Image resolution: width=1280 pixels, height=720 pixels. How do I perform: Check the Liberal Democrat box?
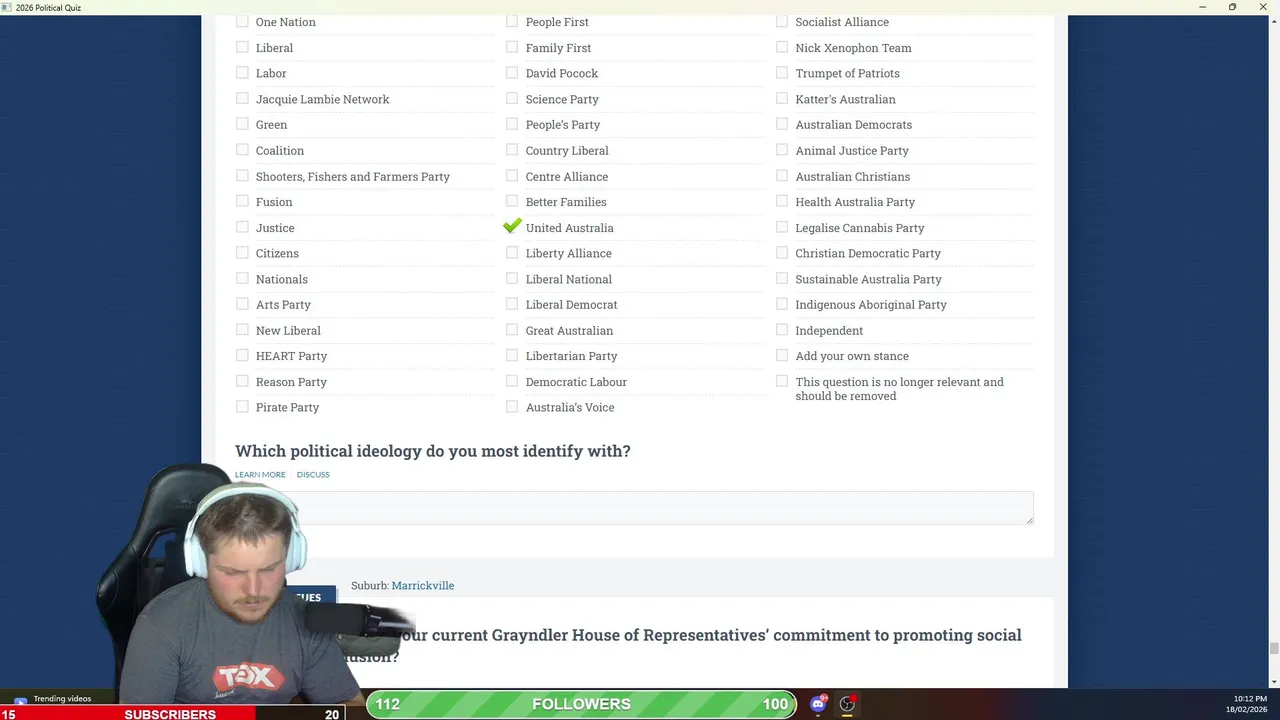[512, 304]
